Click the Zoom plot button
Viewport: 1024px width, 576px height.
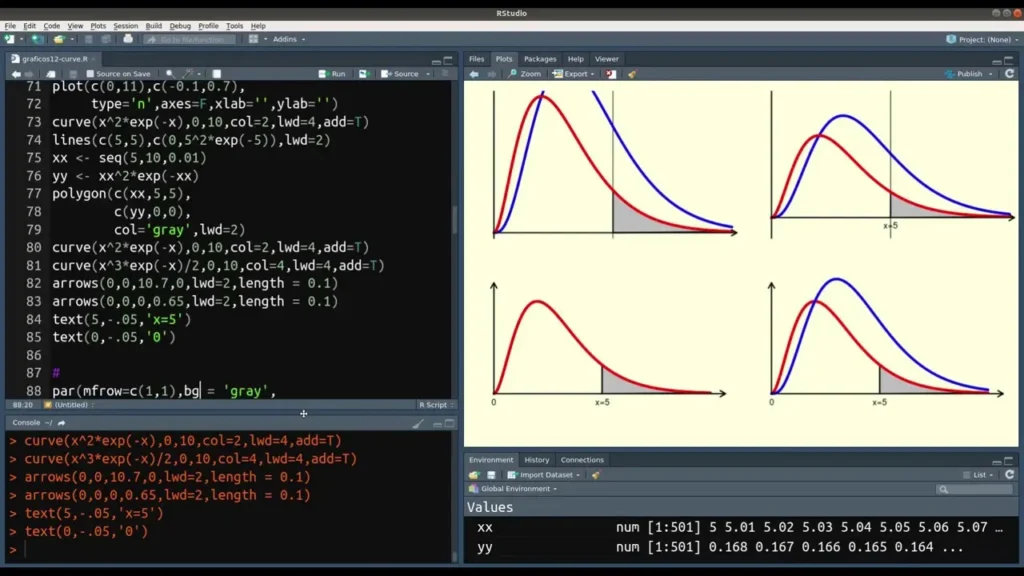(524, 74)
